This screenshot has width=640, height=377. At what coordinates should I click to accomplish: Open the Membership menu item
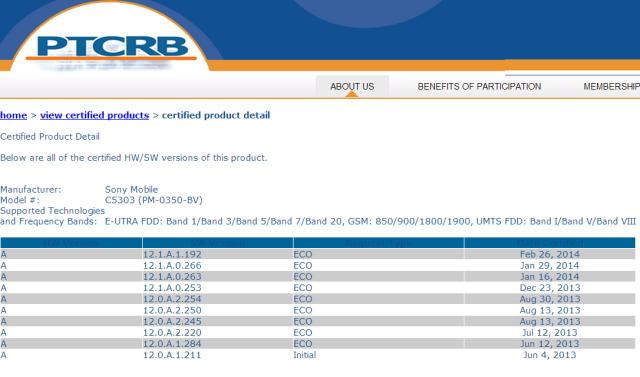tap(611, 86)
